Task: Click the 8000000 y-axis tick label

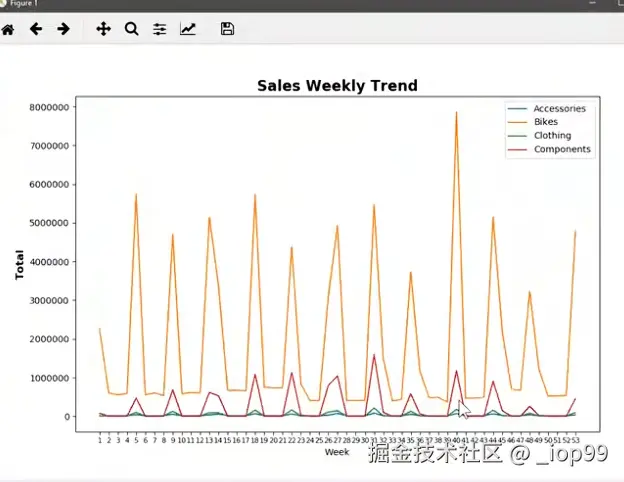Action: coord(49,107)
